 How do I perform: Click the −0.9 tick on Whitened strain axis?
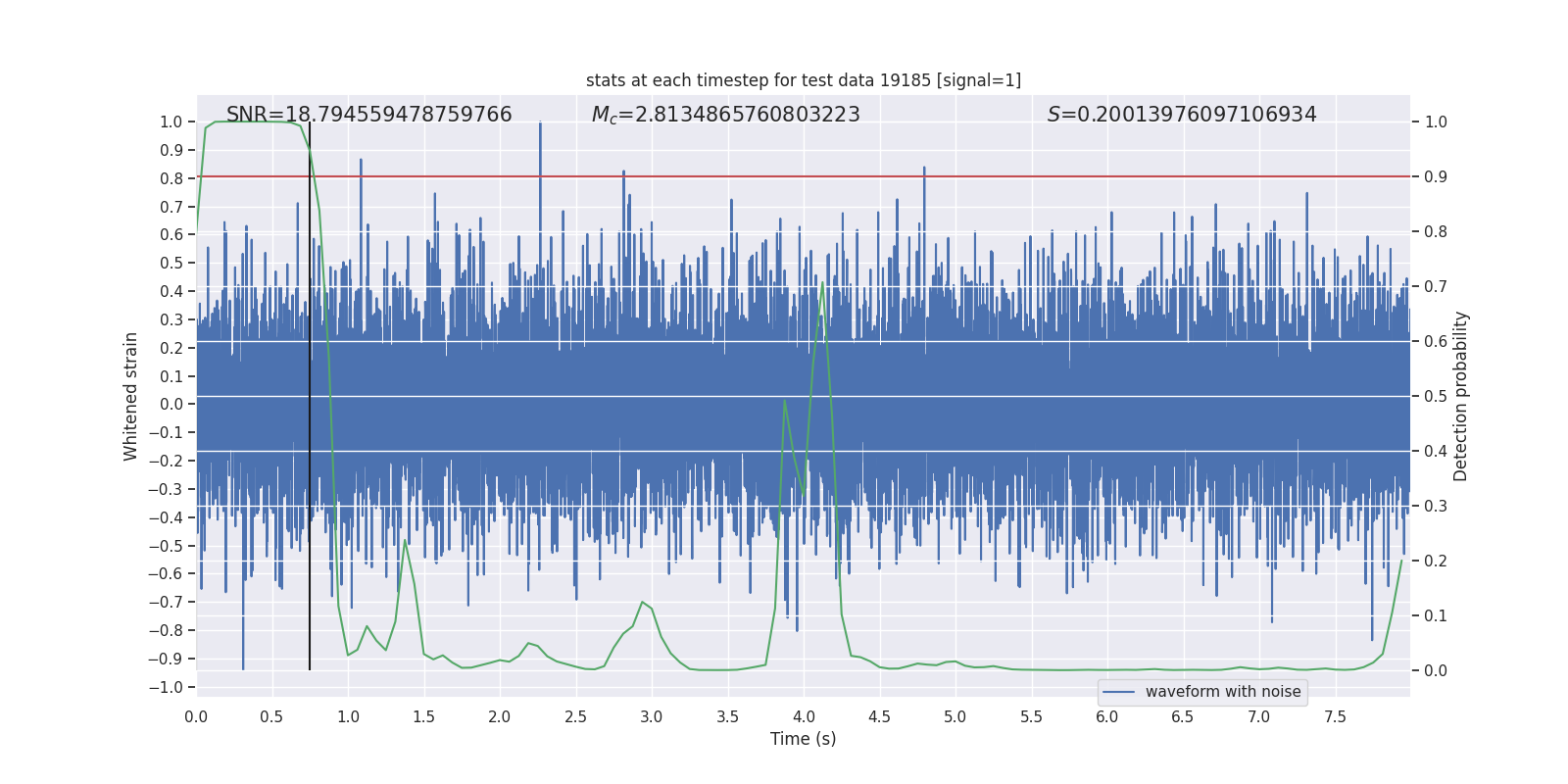tap(166, 659)
